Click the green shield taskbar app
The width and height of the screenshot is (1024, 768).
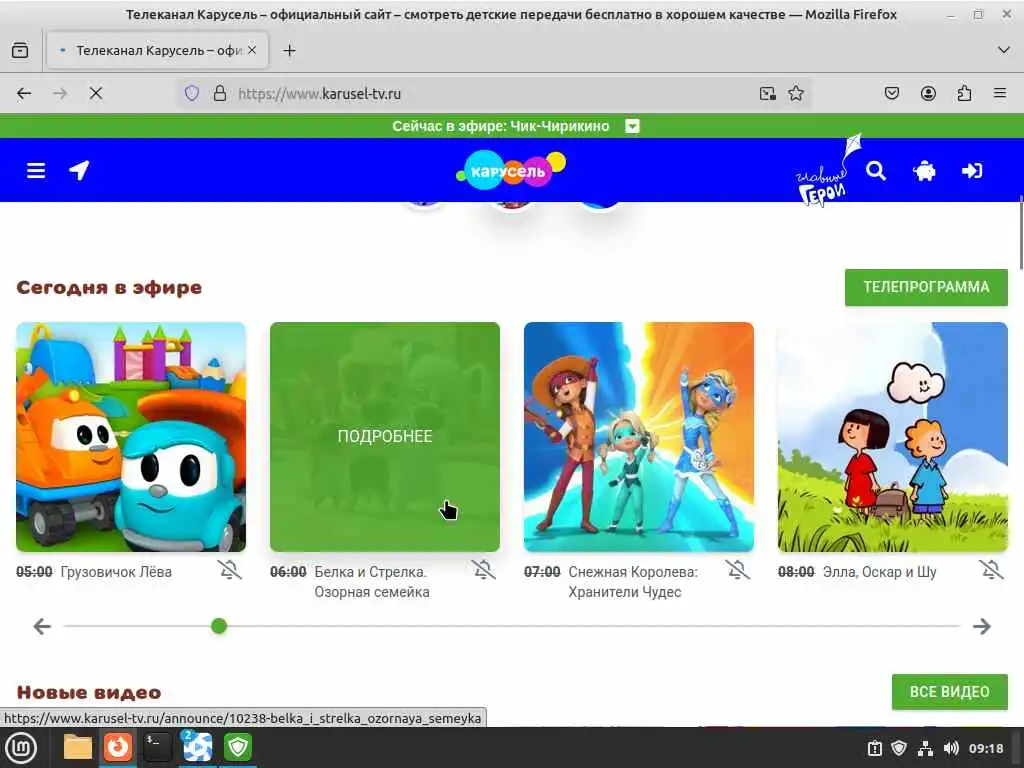coord(238,747)
